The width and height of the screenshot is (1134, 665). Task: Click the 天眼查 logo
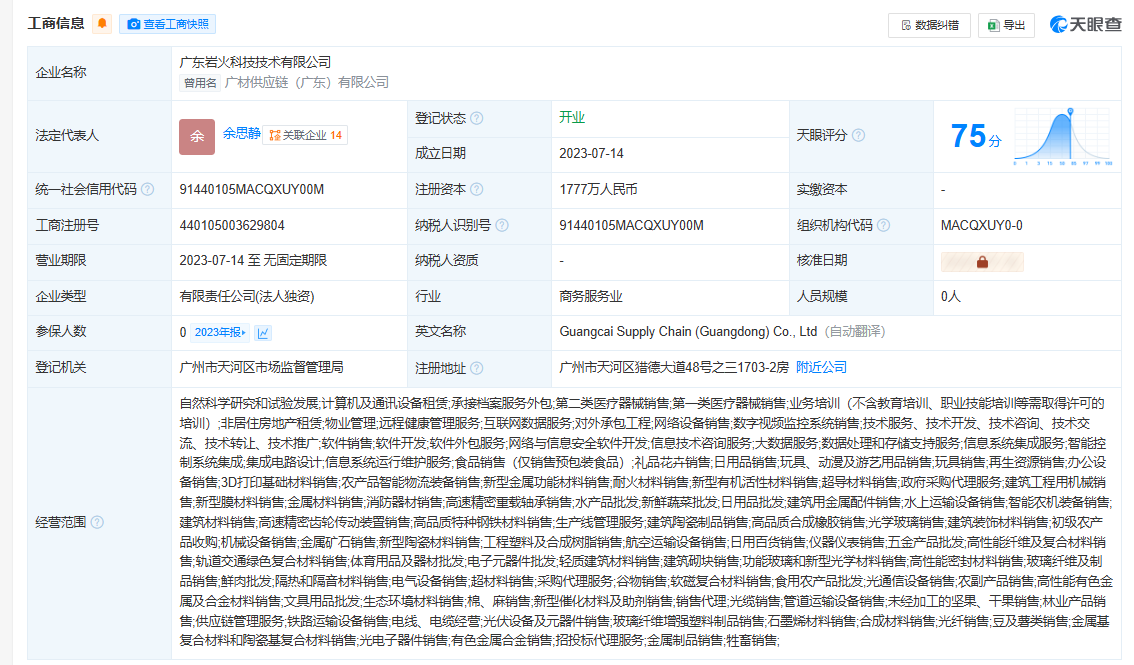pos(1085,25)
